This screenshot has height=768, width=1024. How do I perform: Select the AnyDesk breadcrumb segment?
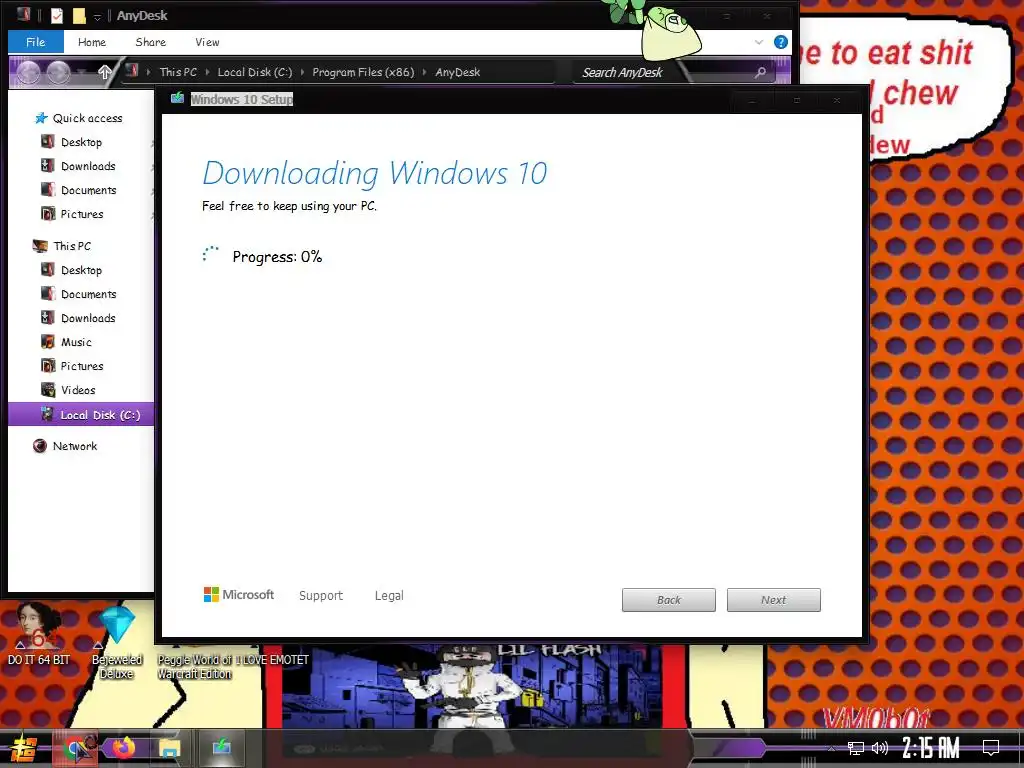pos(457,72)
